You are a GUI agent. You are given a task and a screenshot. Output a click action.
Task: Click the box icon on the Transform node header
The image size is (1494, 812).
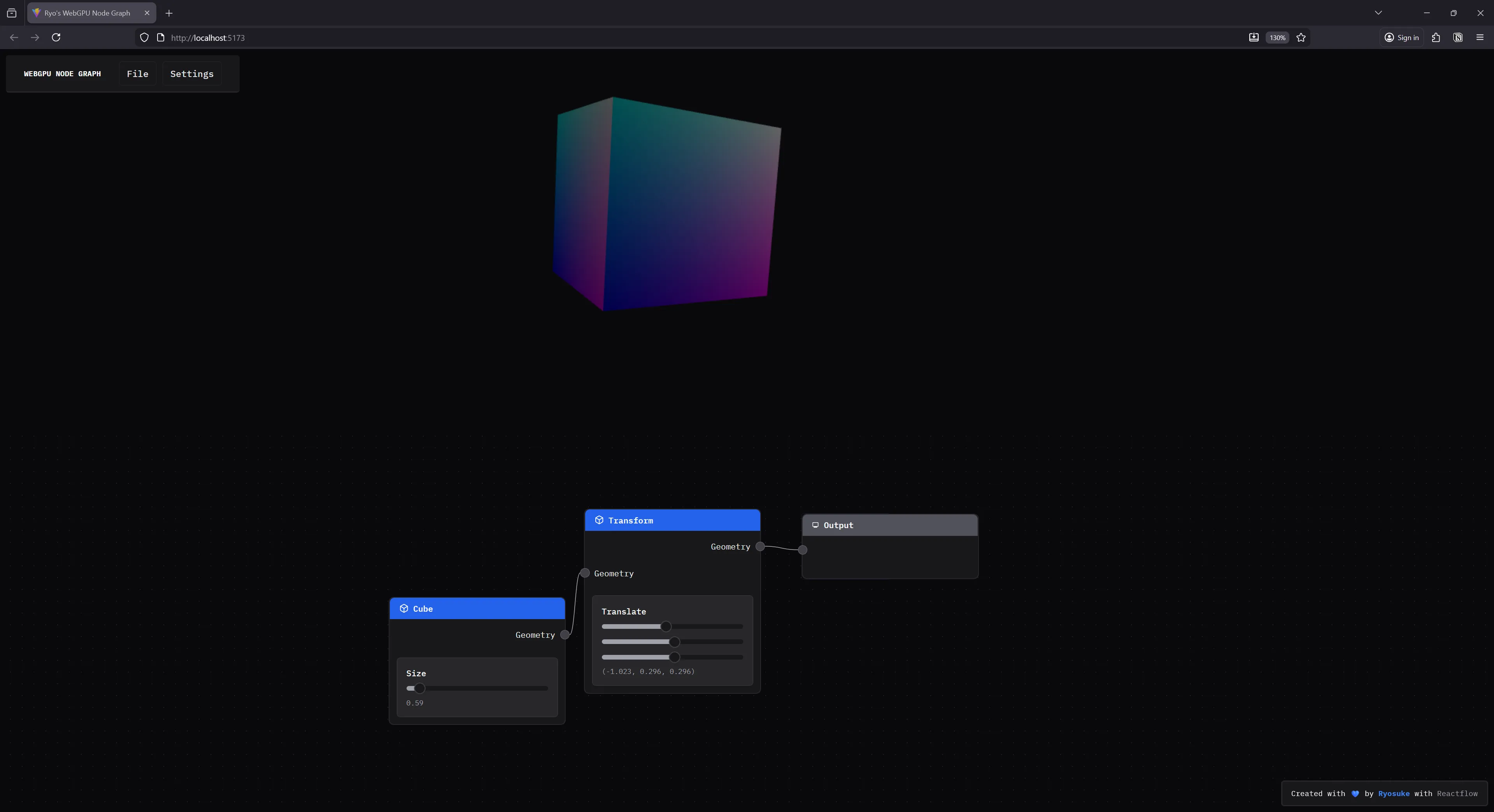tap(599, 520)
